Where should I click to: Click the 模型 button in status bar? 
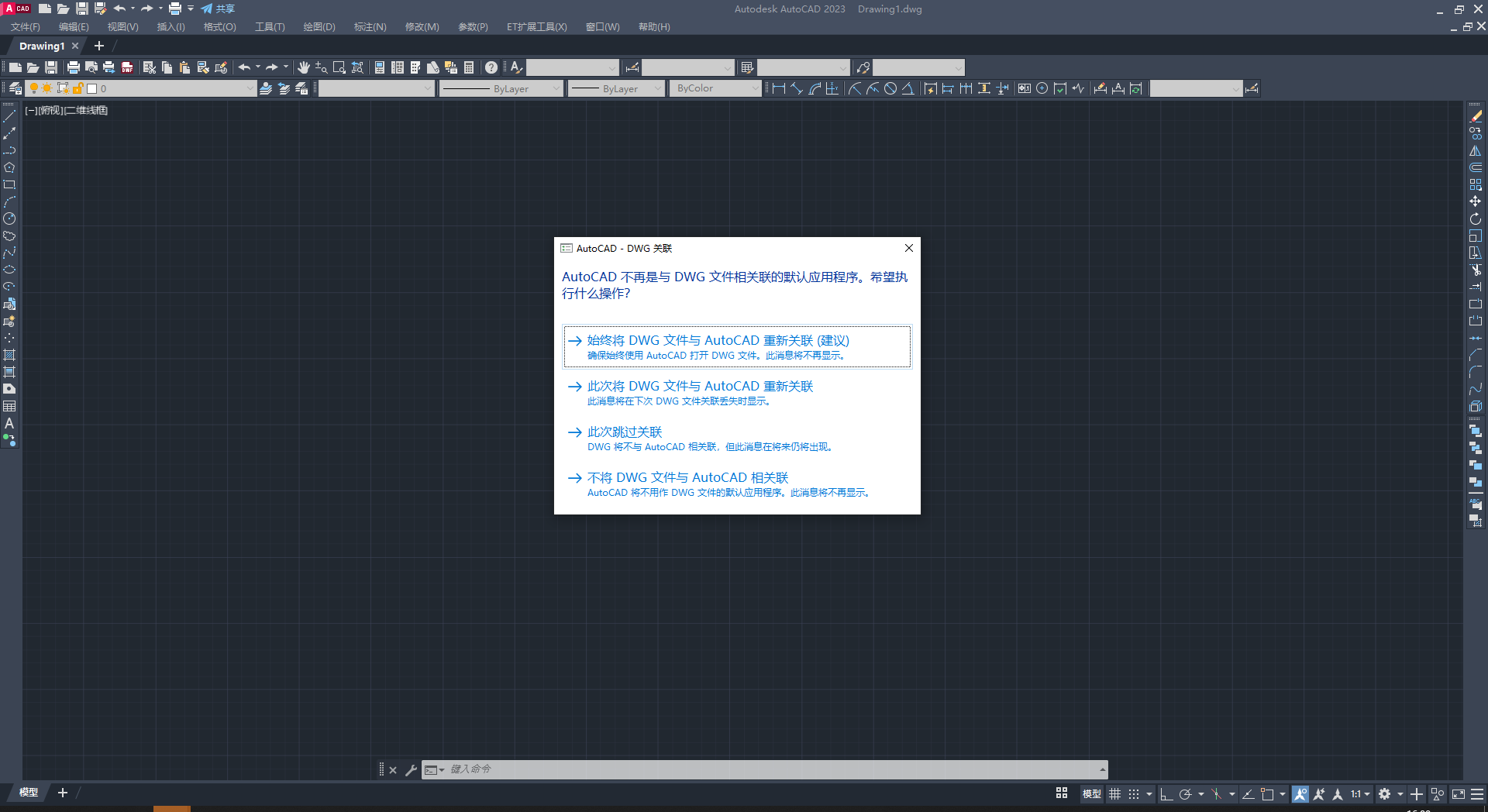tap(1091, 794)
